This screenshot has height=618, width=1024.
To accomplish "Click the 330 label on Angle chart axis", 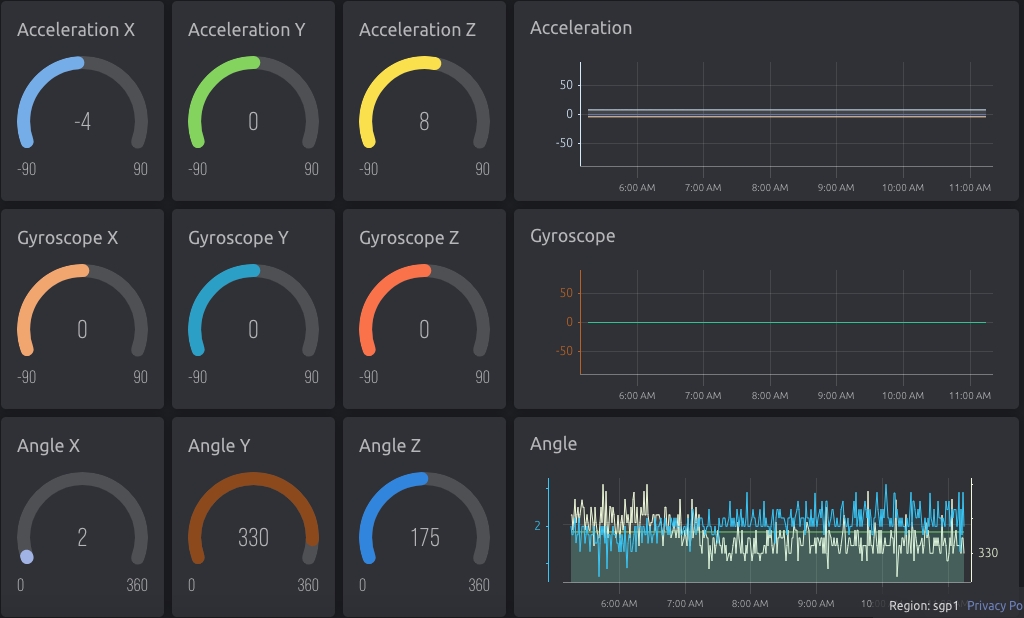I will click(987, 553).
